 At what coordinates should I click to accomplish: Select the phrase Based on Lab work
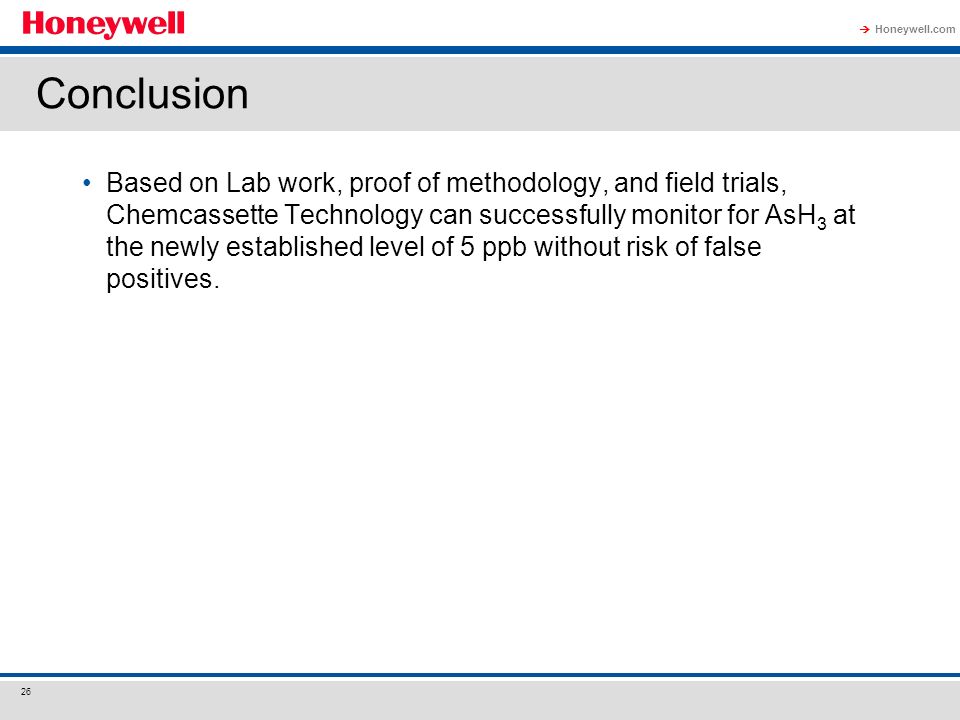click(220, 182)
